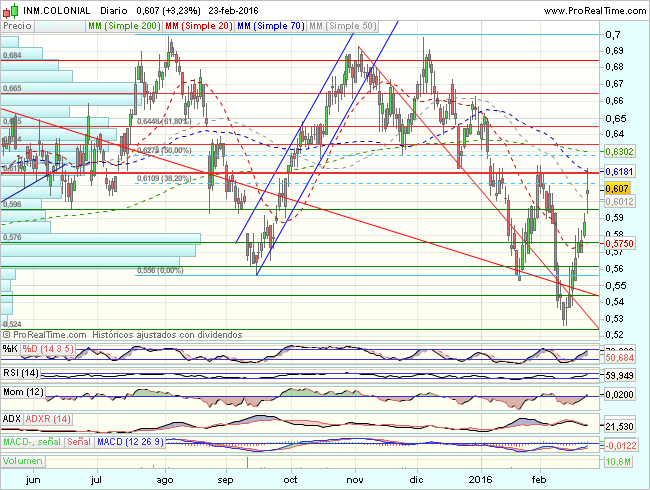
Task: Click the candlestick chart icon beside INM.COLONIAL
Action: coord(10,10)
